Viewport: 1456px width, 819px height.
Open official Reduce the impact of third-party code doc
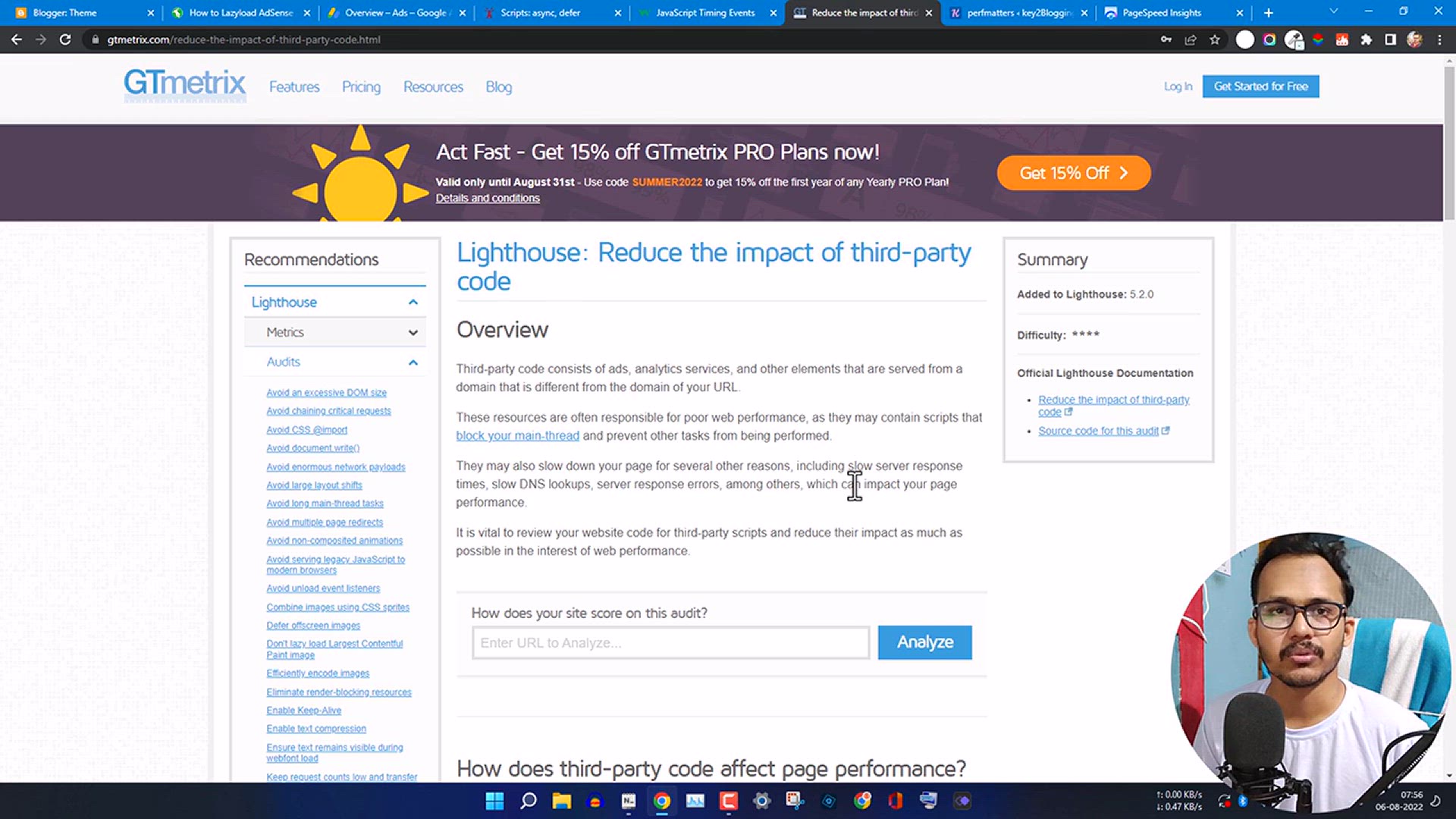1113,406
